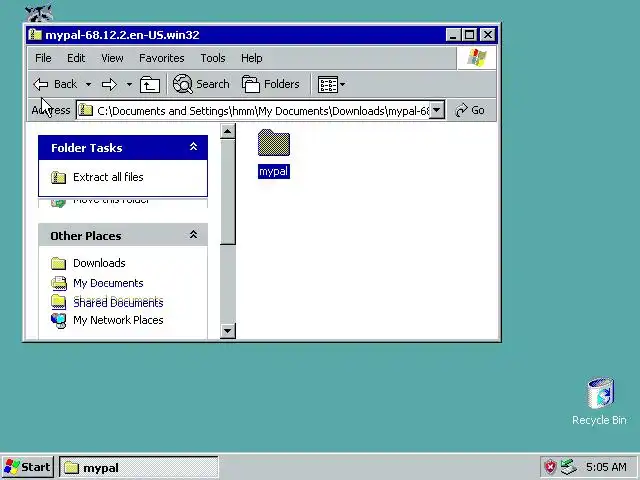The image size is (640, 480).
Task: Click Extract all files link
Action: tap(108, 177)
